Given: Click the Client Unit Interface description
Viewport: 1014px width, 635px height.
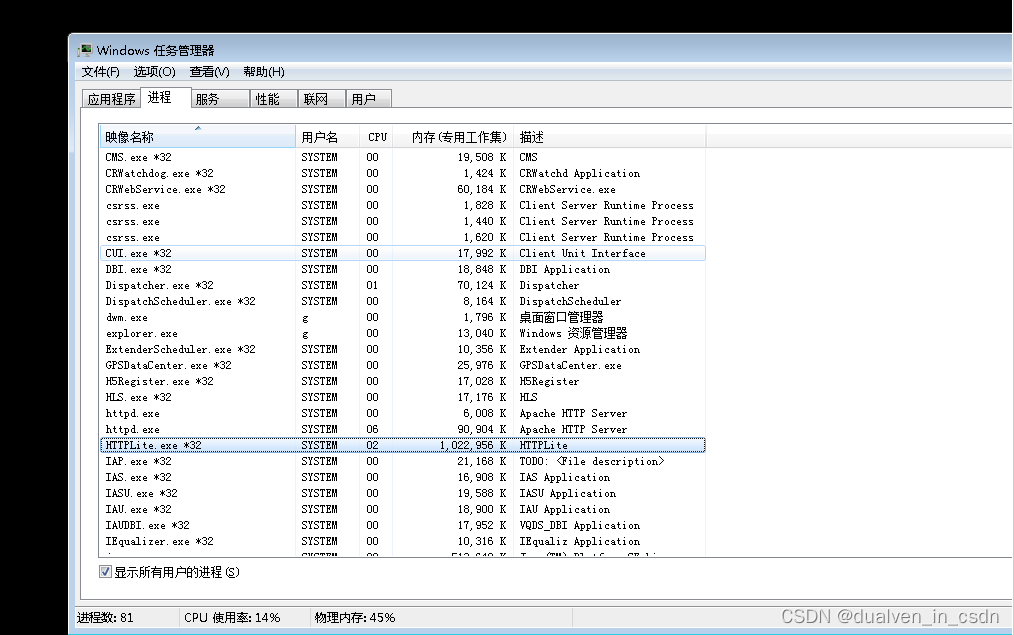Looking at the screenshot, I should coord(582,253).
